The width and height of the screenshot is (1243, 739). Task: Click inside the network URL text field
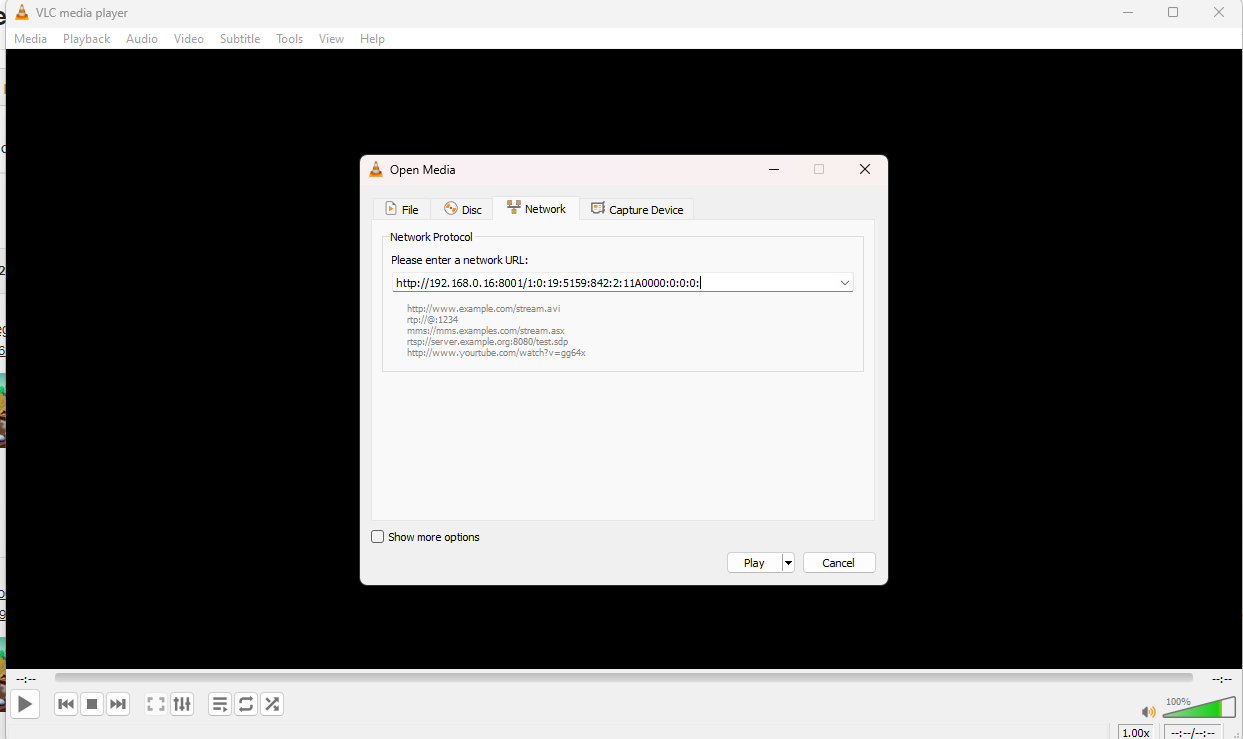pos(610,283)
